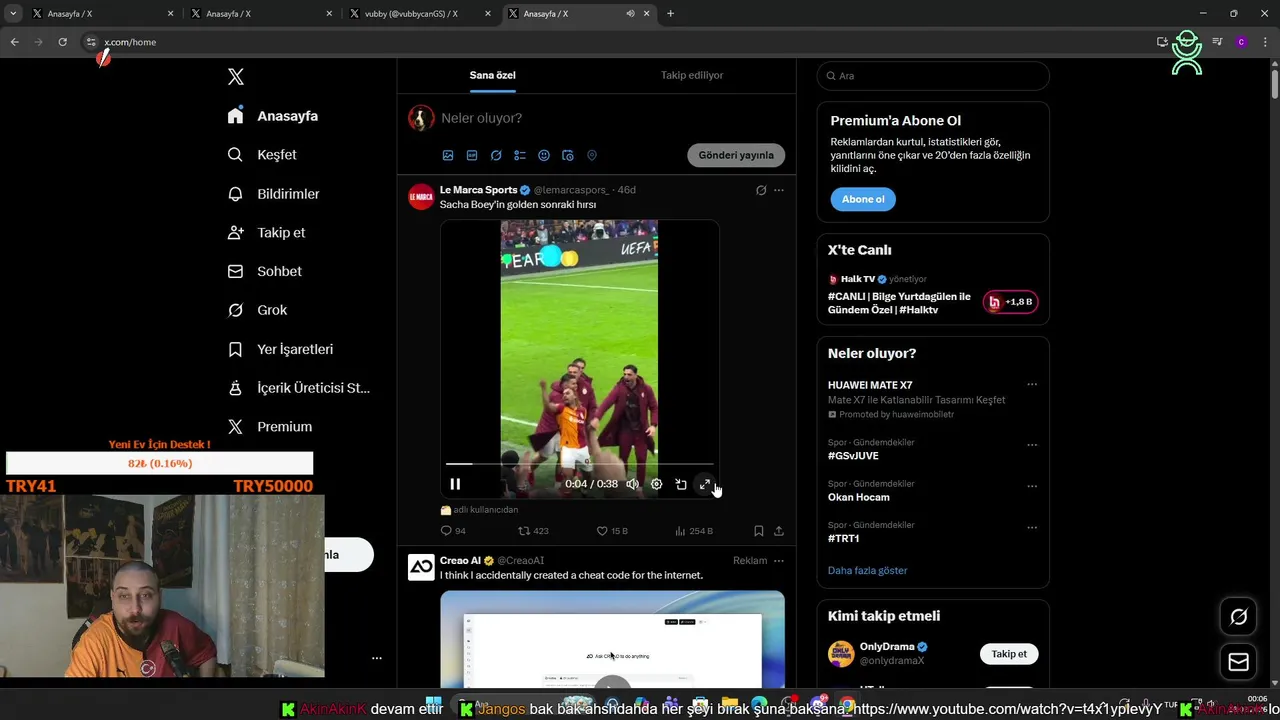Open the floating Grok button
1280x720 pixels.
click(1238, 617)
